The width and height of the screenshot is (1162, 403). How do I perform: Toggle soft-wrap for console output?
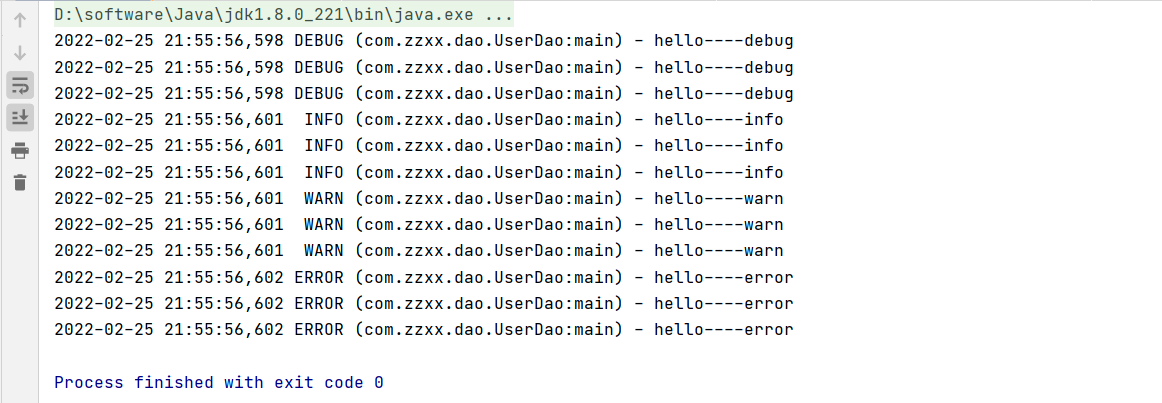click(x=20, y=84)
